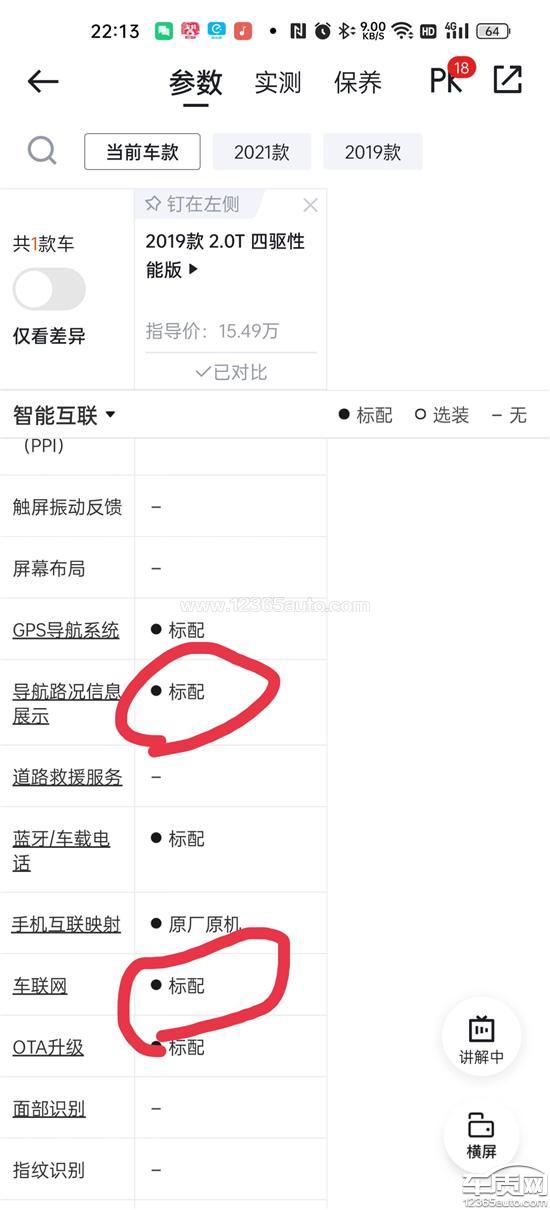
Task: Pin the column with 钉在左侧 icon
Action: (x=192, y=204)
